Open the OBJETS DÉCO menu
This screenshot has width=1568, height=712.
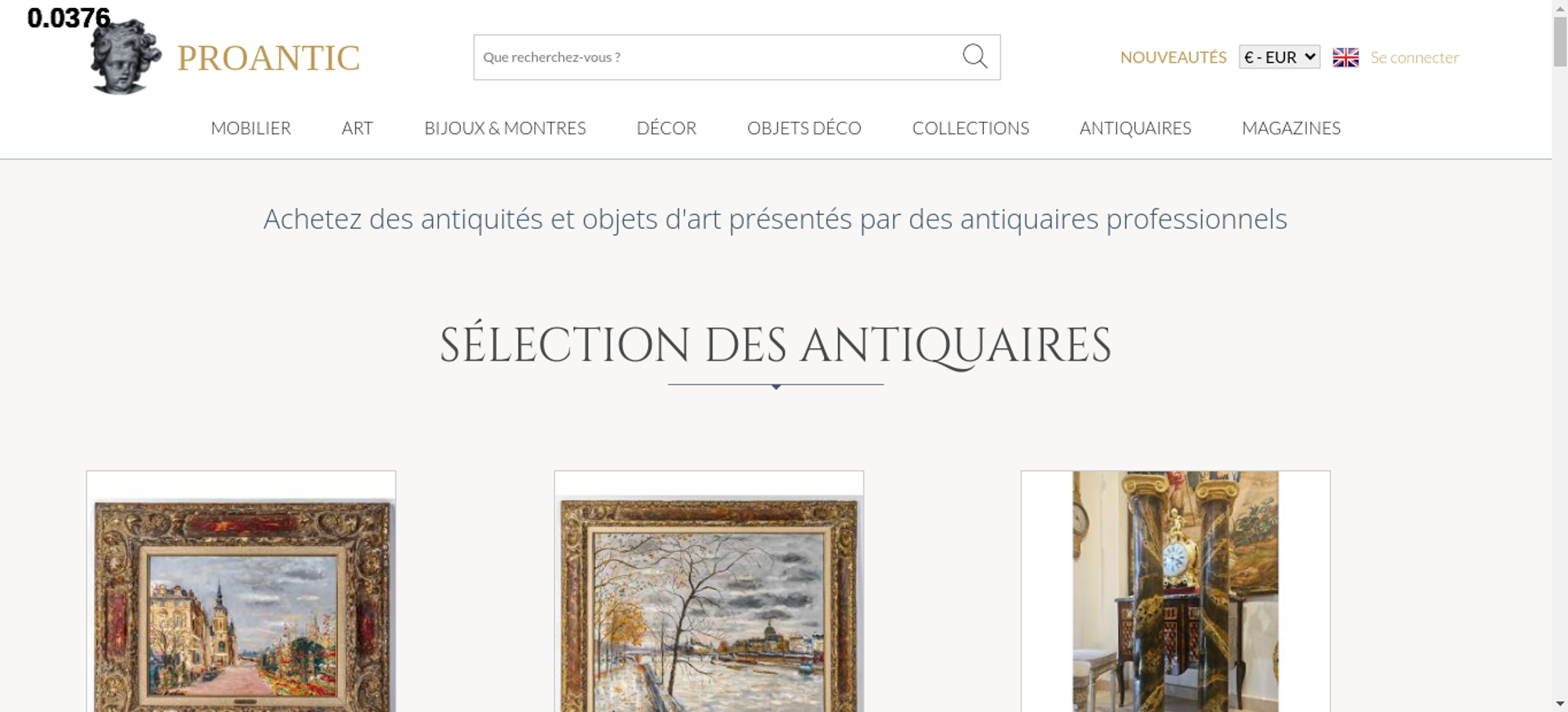click(804, 128)
